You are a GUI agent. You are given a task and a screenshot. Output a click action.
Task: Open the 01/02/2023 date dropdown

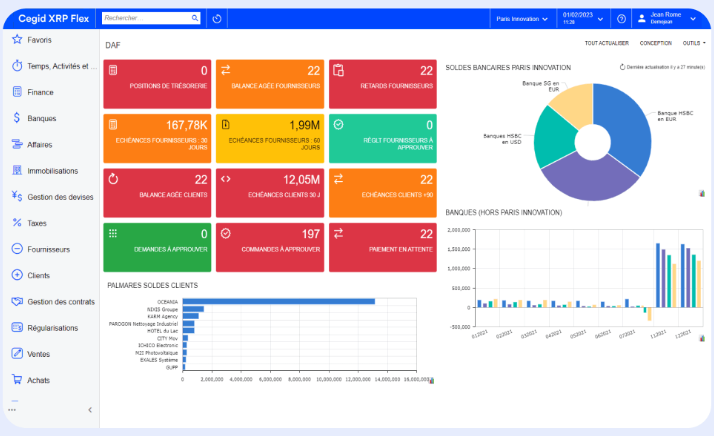coord(583,18)
